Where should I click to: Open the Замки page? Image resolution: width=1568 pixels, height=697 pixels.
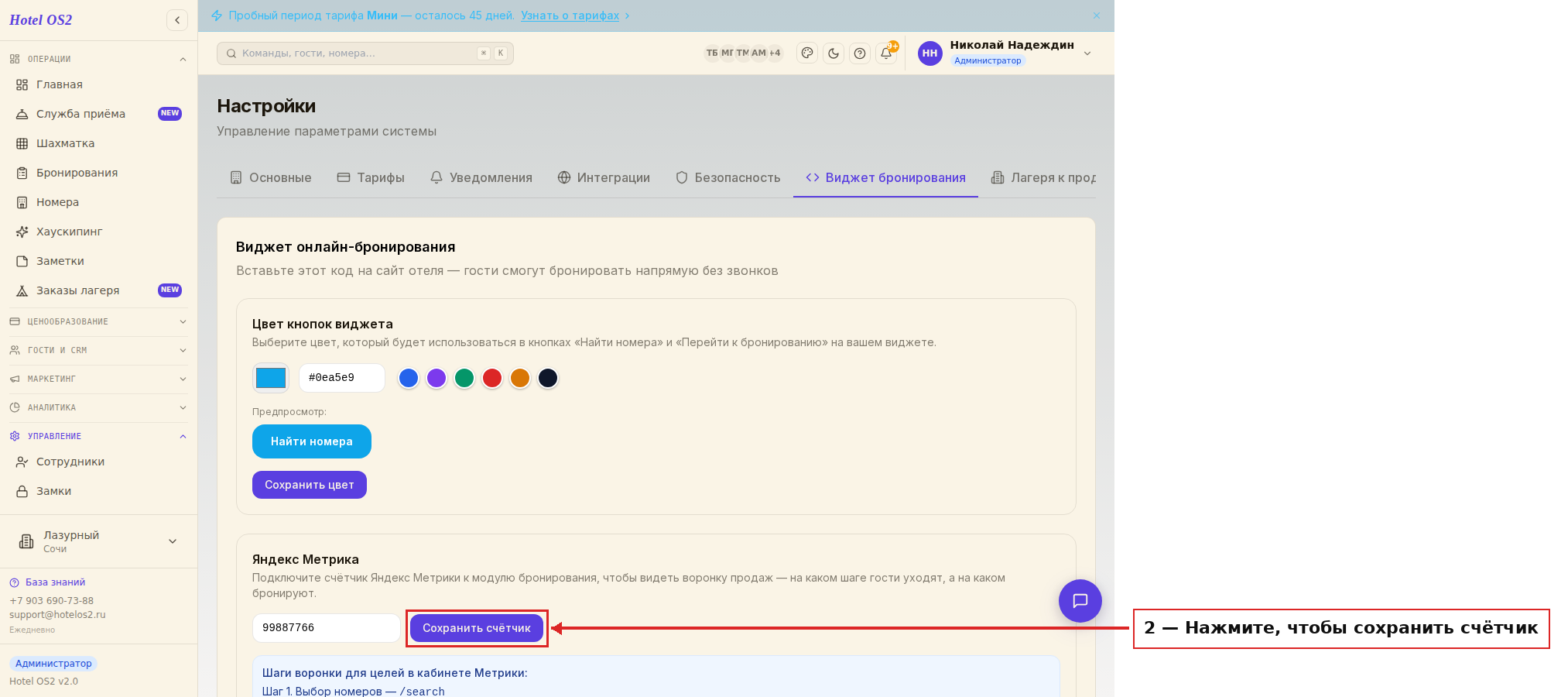(98, 491)
